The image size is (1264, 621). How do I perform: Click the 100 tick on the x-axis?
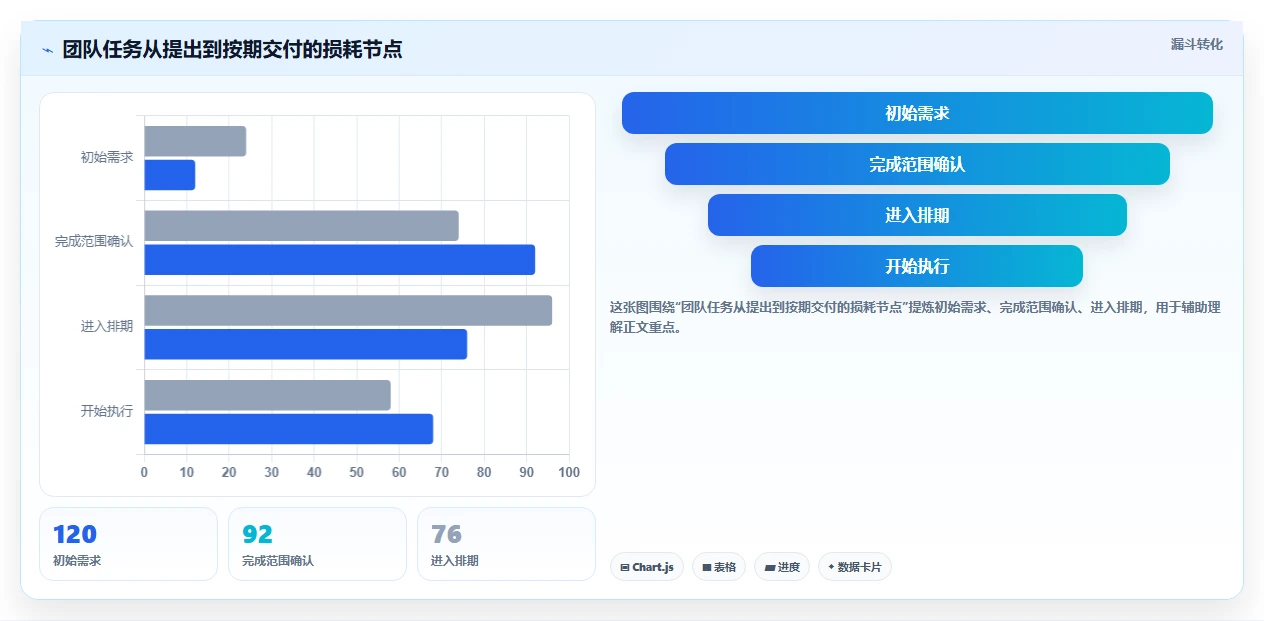pos(569,472)
